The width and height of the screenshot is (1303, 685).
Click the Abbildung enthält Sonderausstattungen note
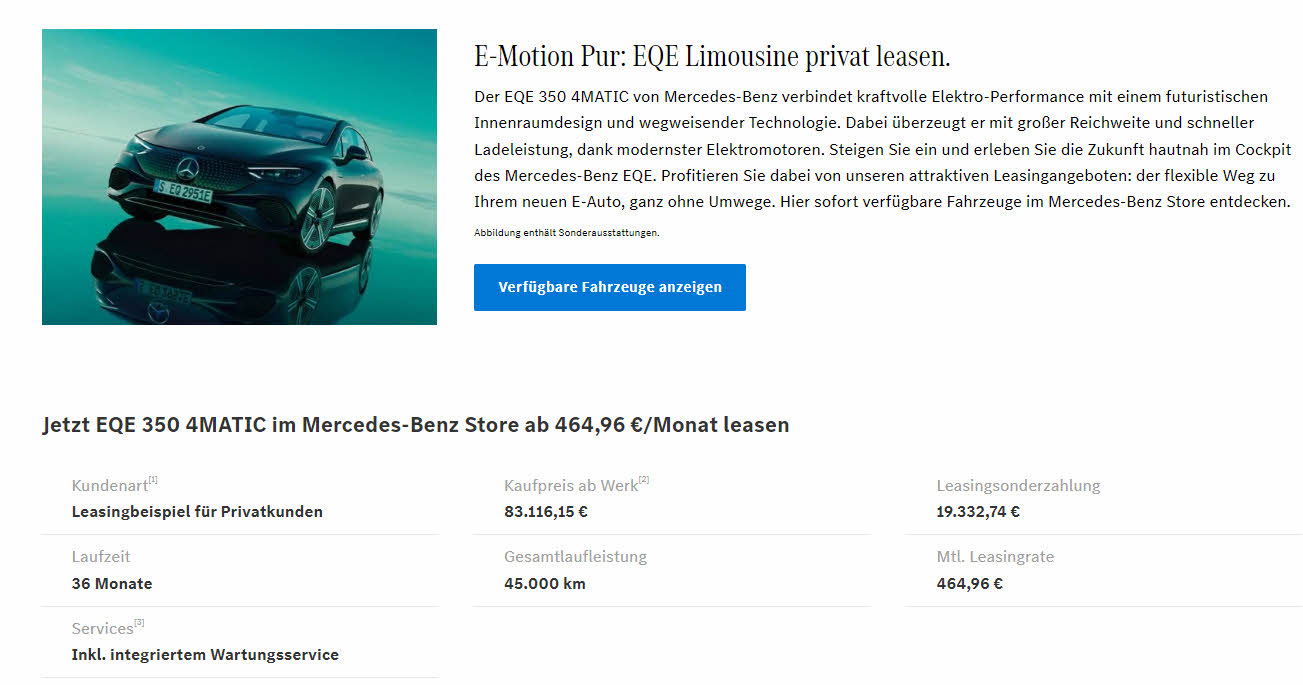566,233
